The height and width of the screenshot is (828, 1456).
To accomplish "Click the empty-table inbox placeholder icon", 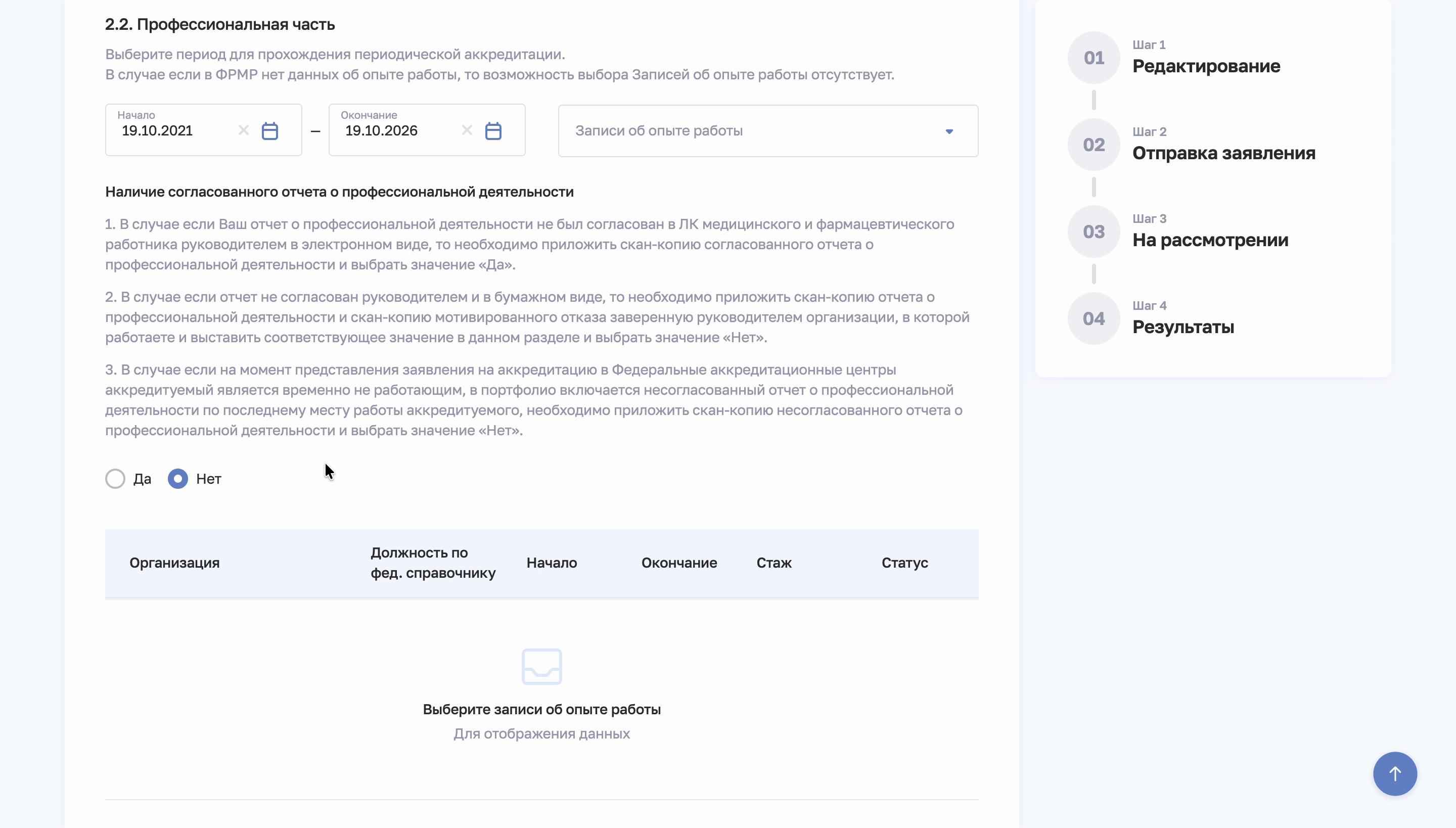I will tap(541, 666).
